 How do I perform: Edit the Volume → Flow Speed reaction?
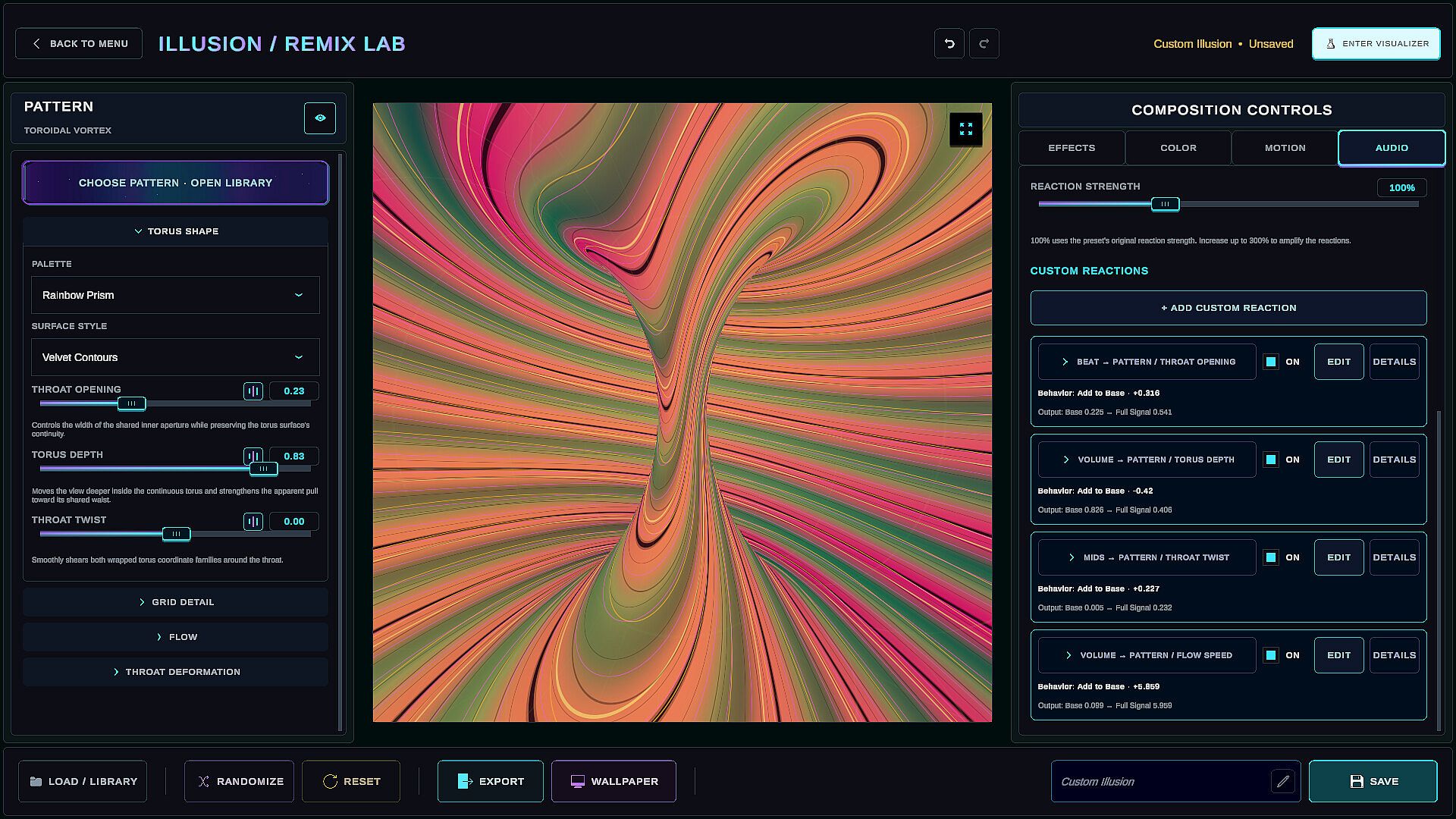(x=1338, y=655)
